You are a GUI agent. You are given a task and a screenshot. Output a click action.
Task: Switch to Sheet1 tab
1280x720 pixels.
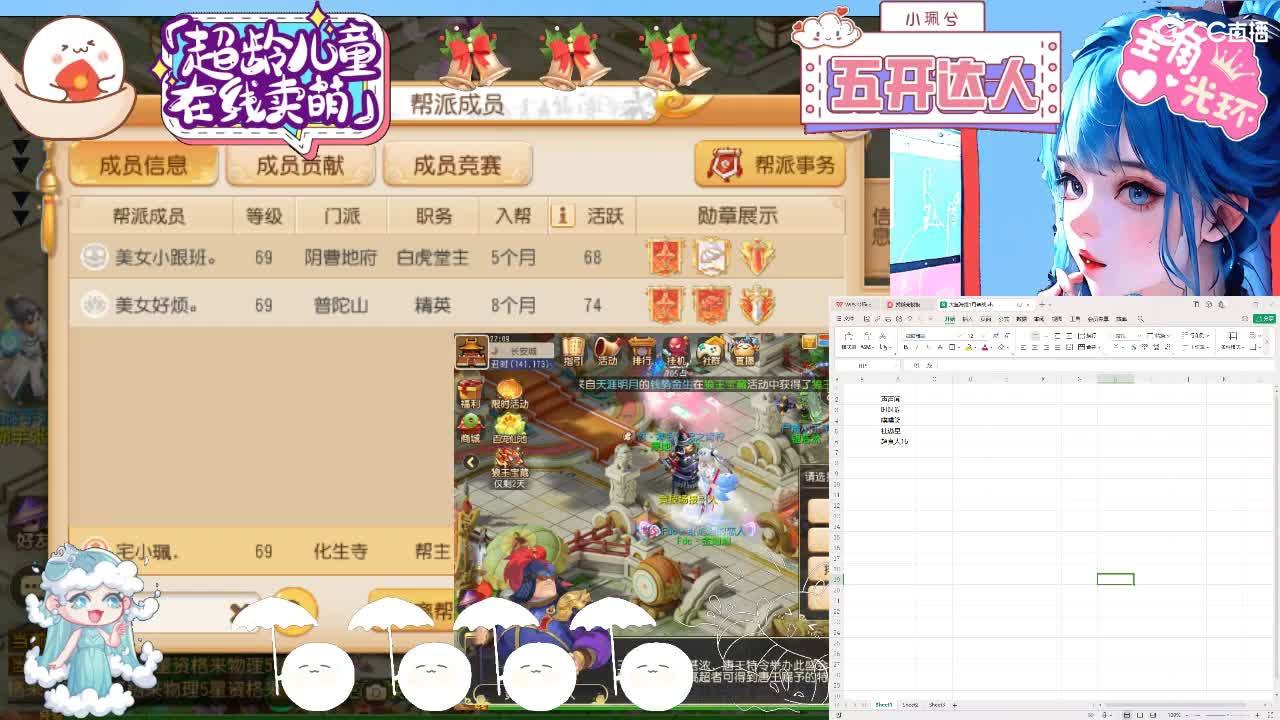tap(884, 705)
